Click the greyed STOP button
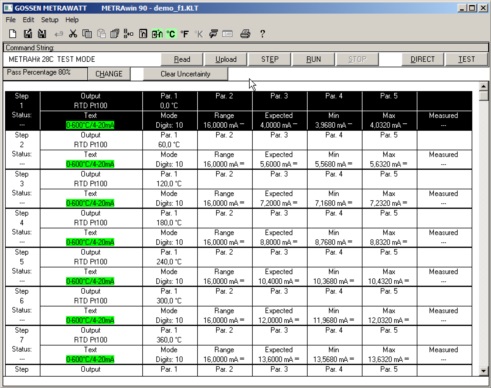491x388 pixels. pos(357,59)
